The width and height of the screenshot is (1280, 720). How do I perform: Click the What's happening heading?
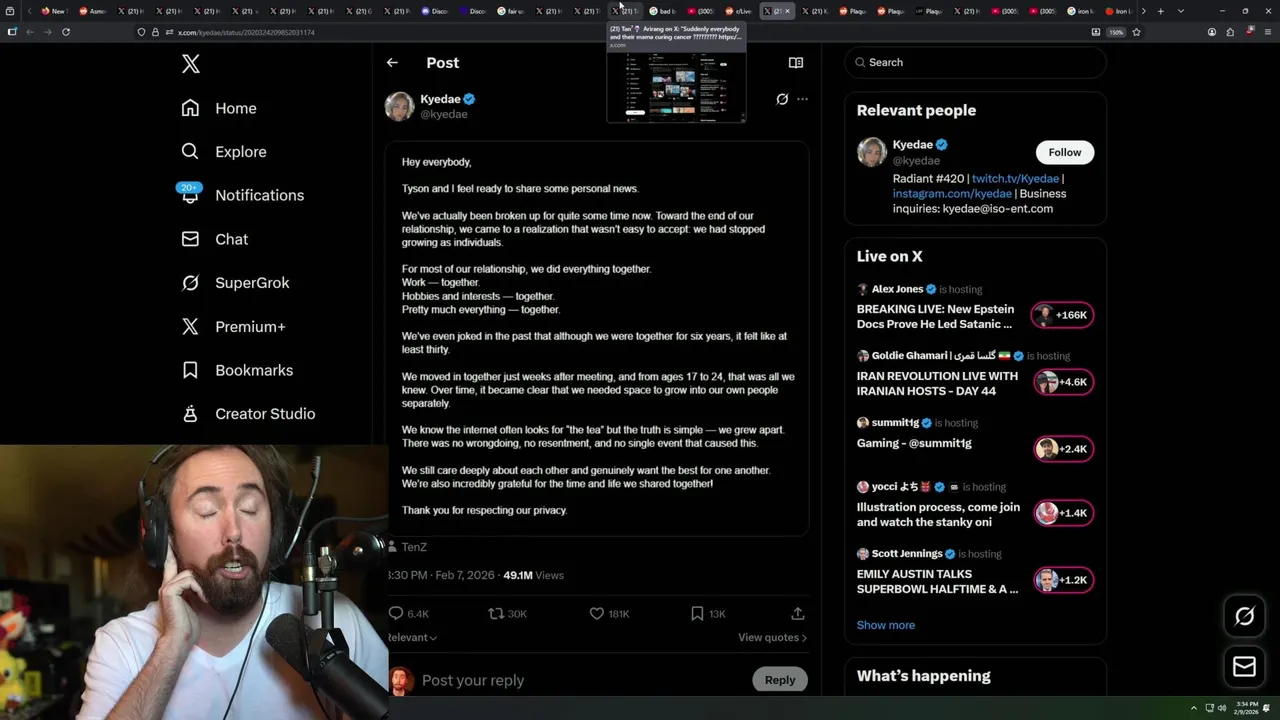923,676
